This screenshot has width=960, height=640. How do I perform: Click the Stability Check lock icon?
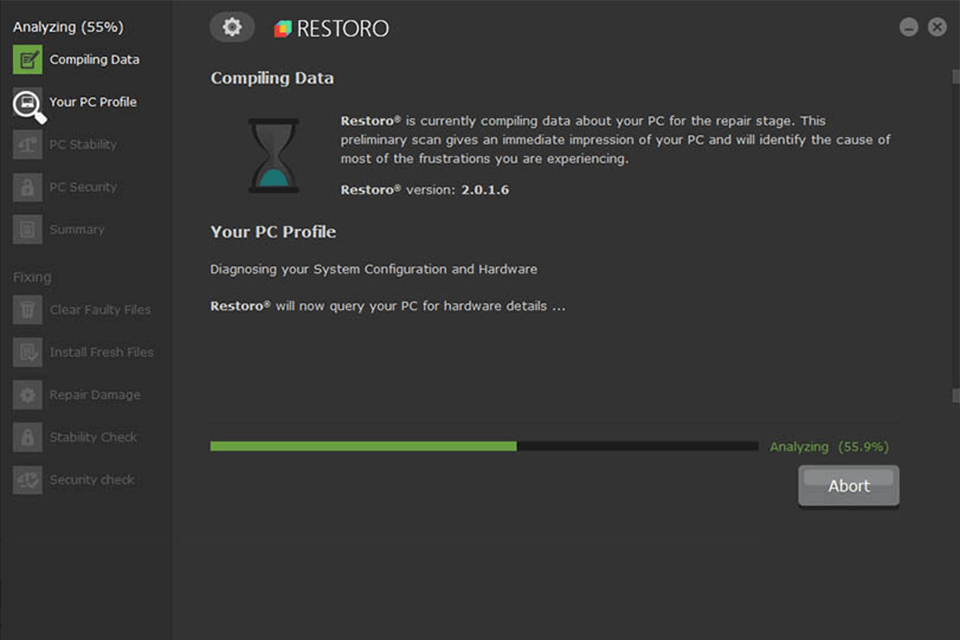coord(28,437)
